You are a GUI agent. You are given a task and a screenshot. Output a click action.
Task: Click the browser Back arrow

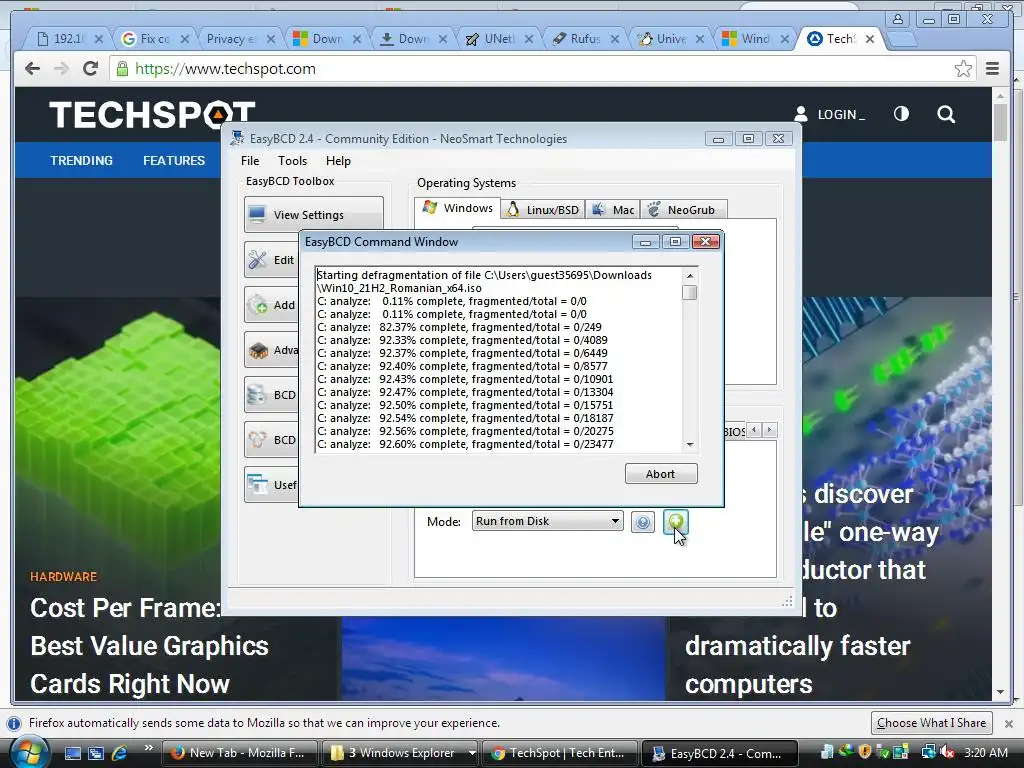pos(32,69)
